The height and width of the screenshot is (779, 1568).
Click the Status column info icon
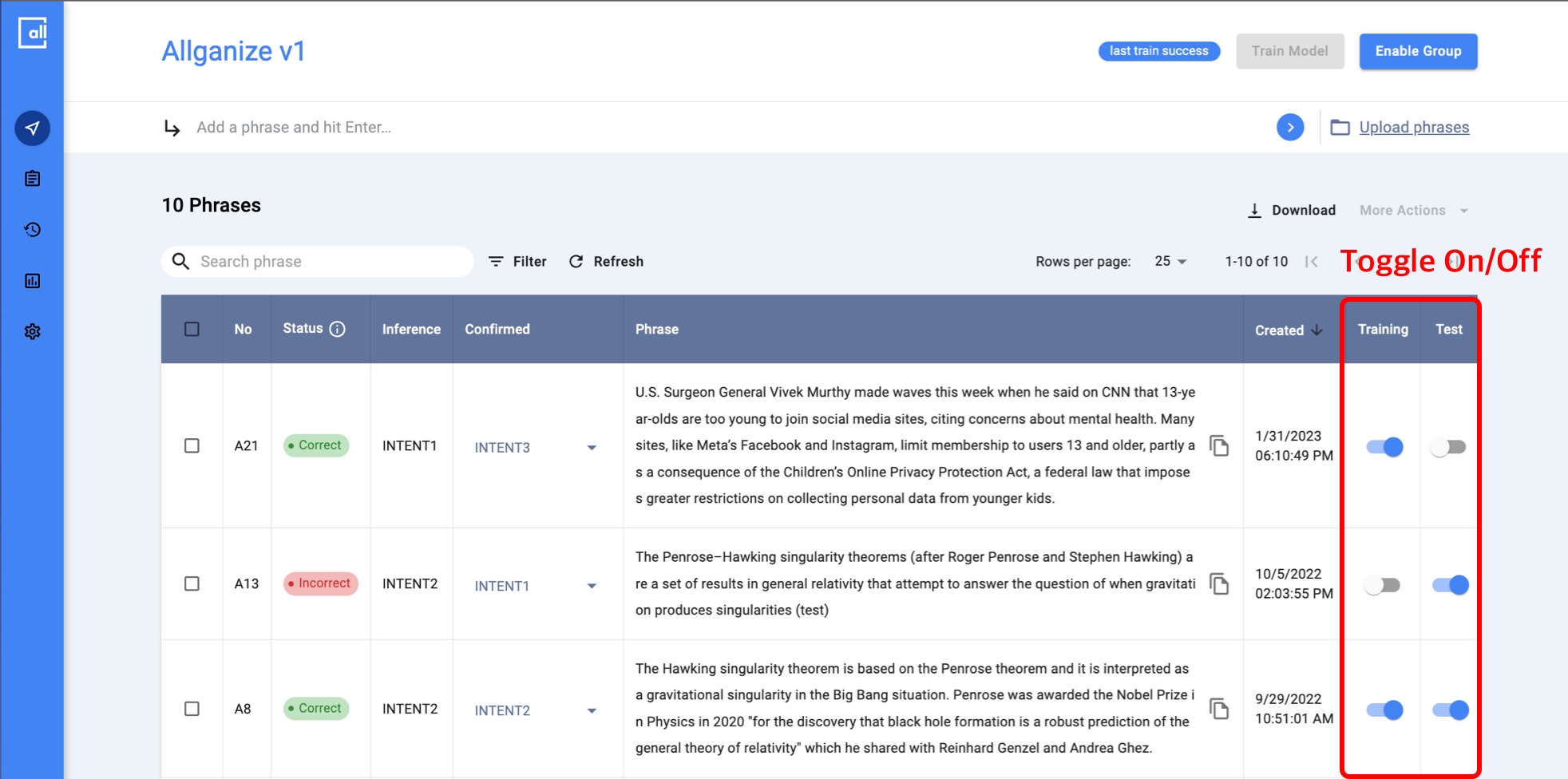[338, 329]
